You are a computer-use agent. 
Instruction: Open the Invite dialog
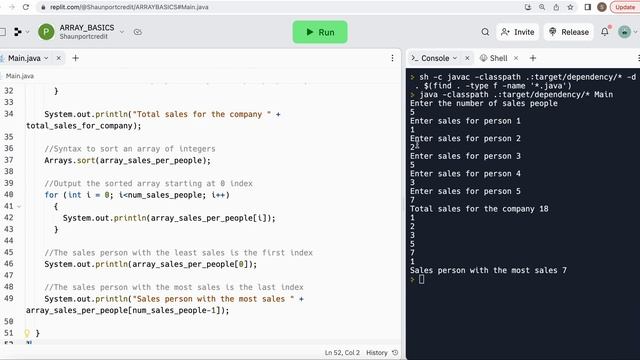[x=518, y=32]
